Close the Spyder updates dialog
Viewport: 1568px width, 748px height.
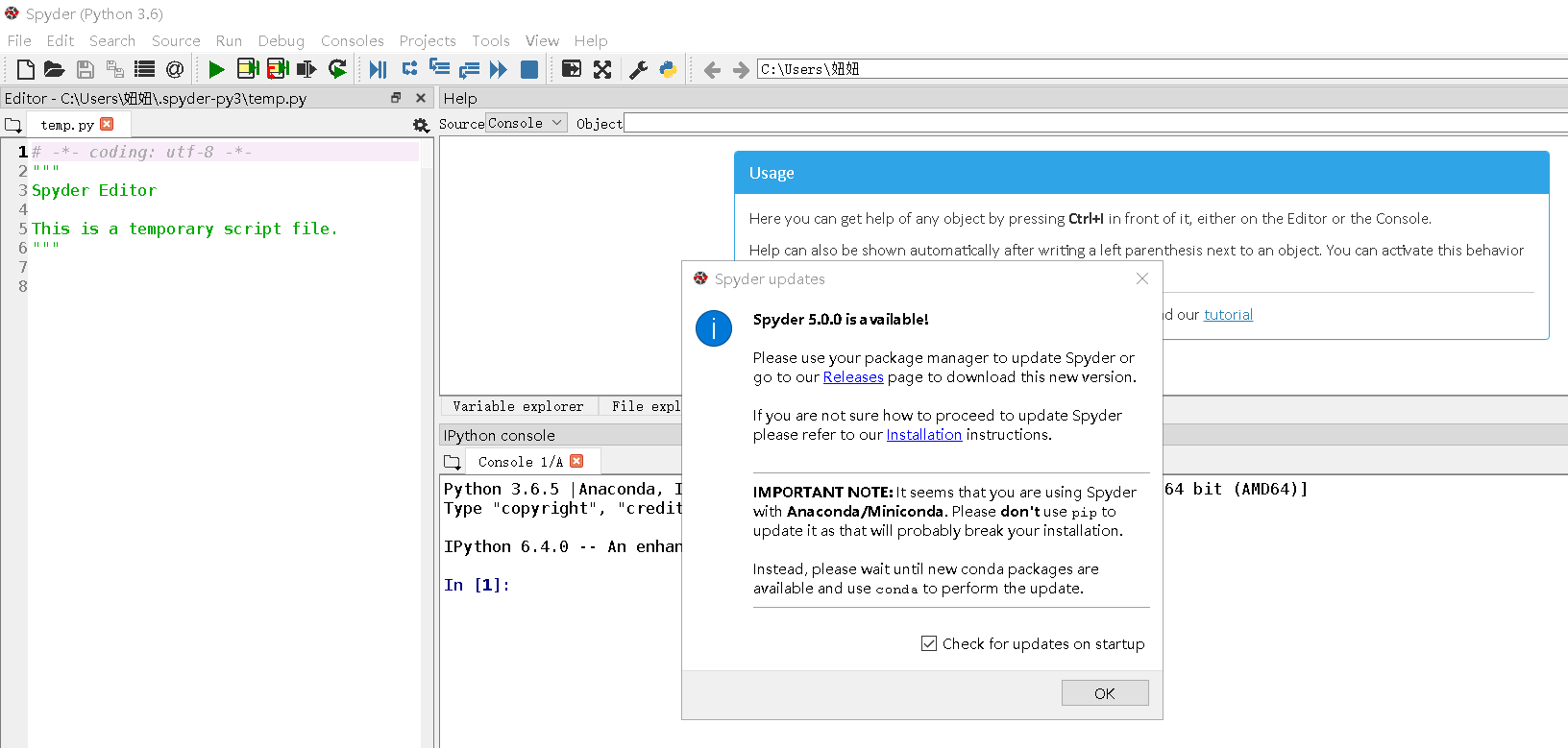[1141, 278]
